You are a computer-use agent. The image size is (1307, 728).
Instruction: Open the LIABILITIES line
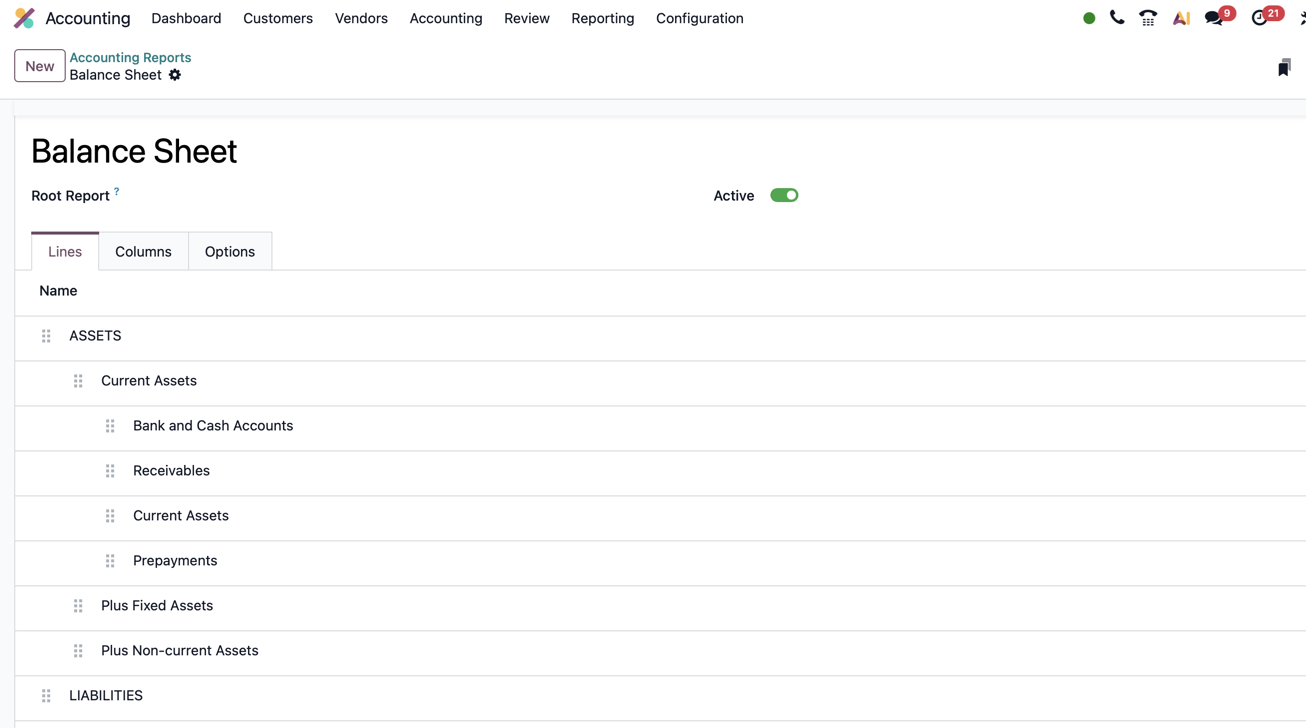[x=106, y=696]
